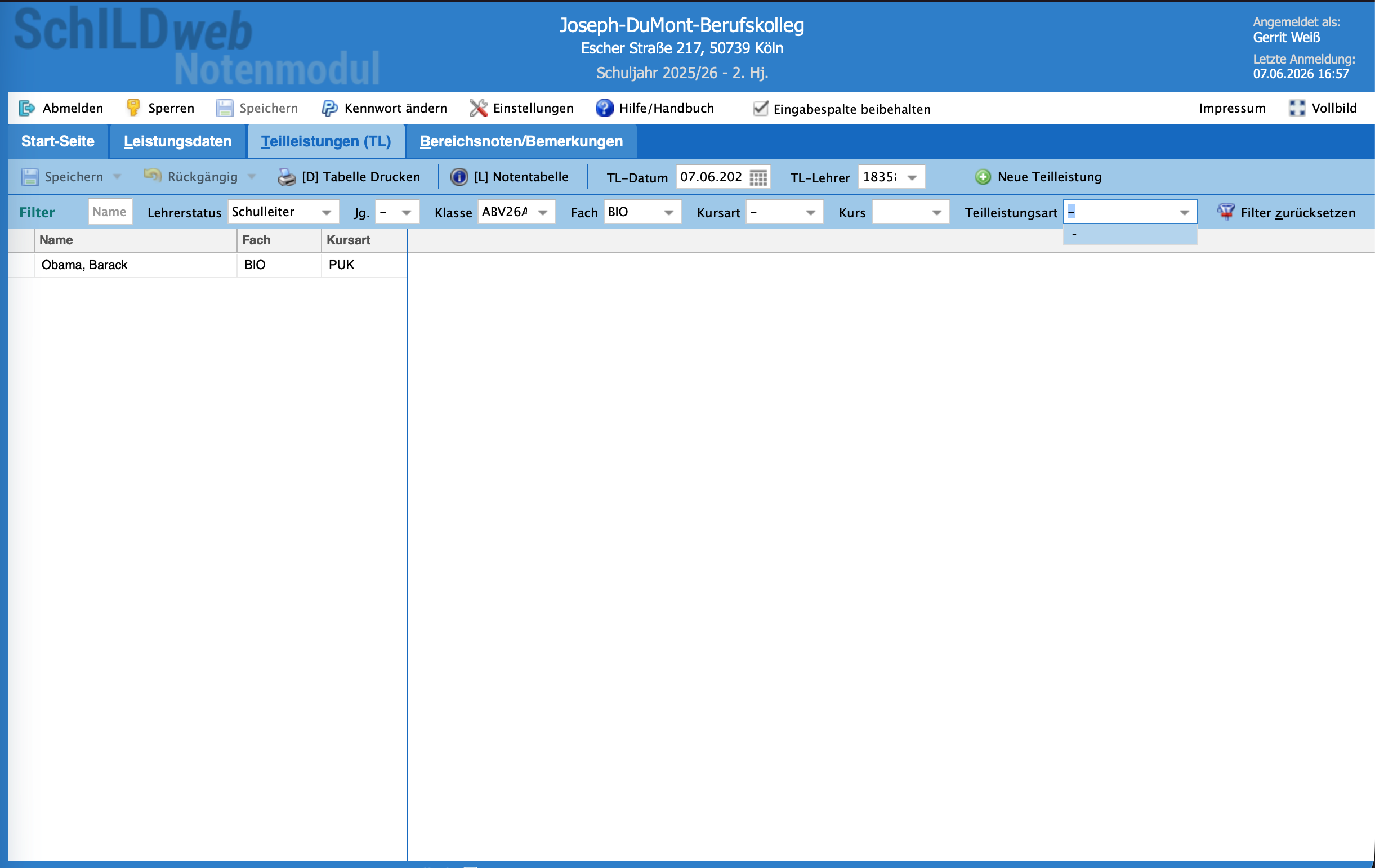Expand the Speichern dropdown arrow in sub-toolbar
This screenshot has height=868, width=1375.
[x=117, y=177]
